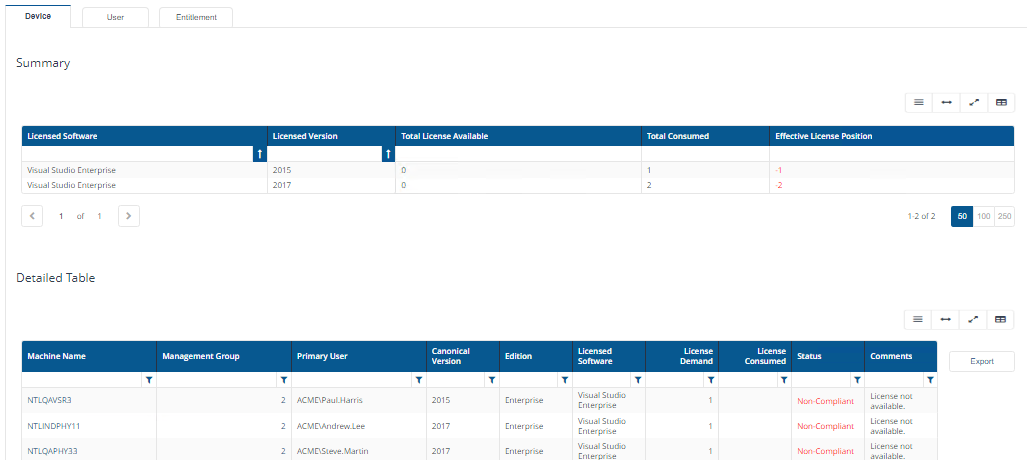Switch to the User tab
The image size is (1027, 460).
(115, 18)
